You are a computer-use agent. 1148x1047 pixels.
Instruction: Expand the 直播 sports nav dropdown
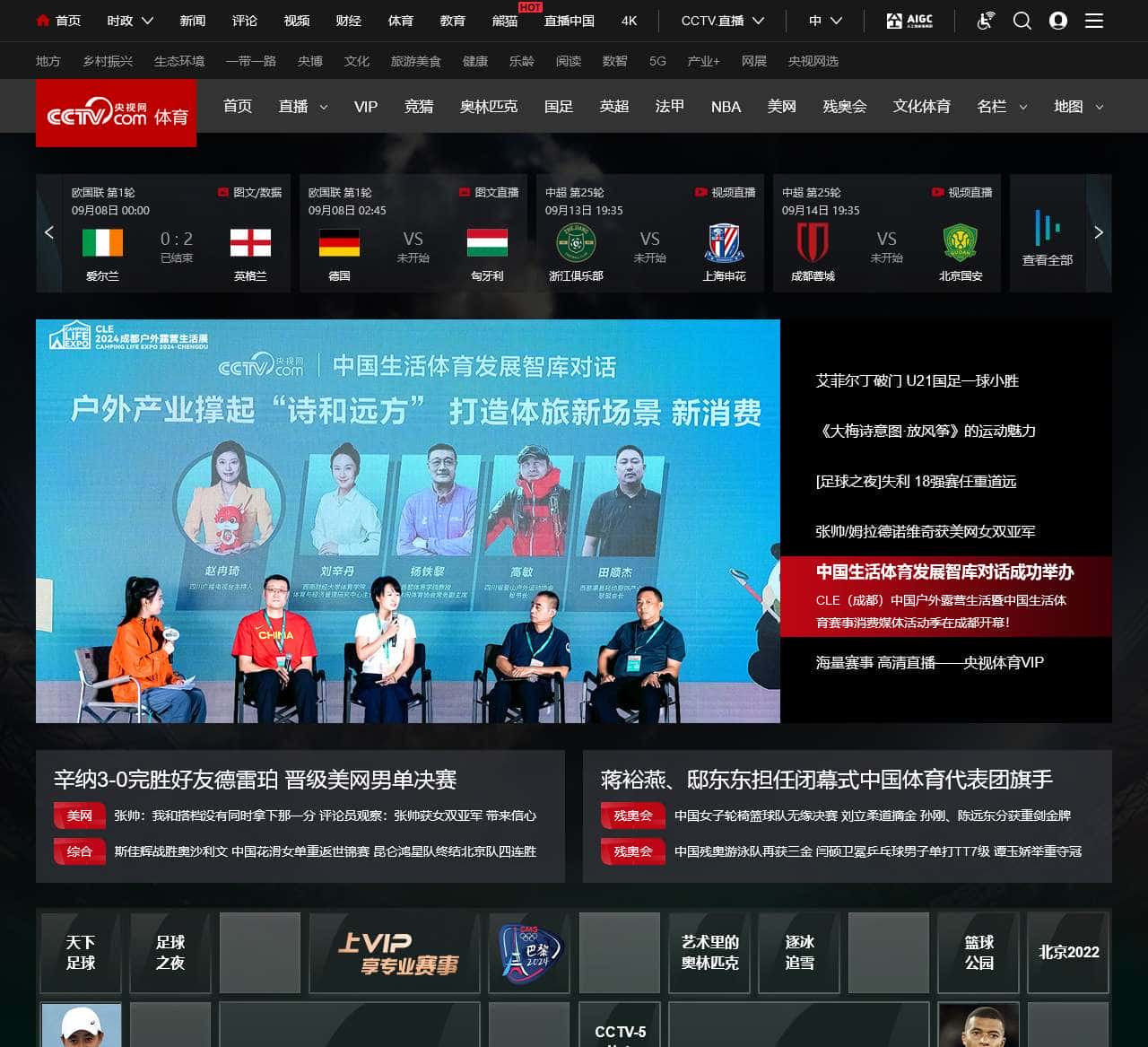303,106
